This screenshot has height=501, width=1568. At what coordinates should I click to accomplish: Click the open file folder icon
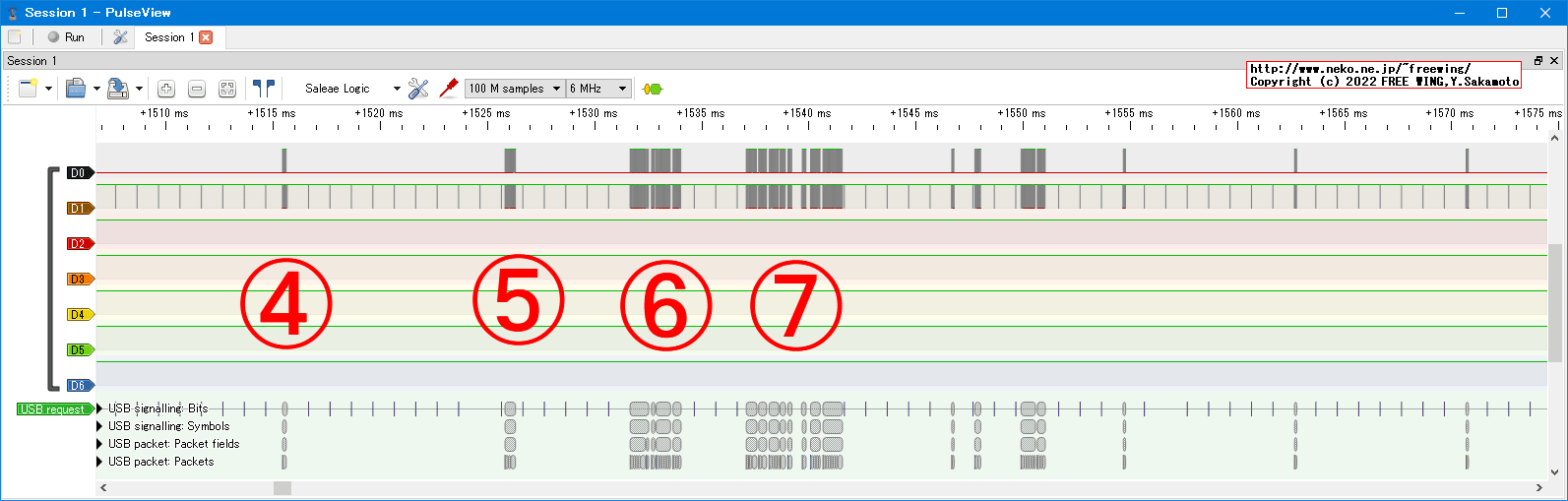coord(76,89)
